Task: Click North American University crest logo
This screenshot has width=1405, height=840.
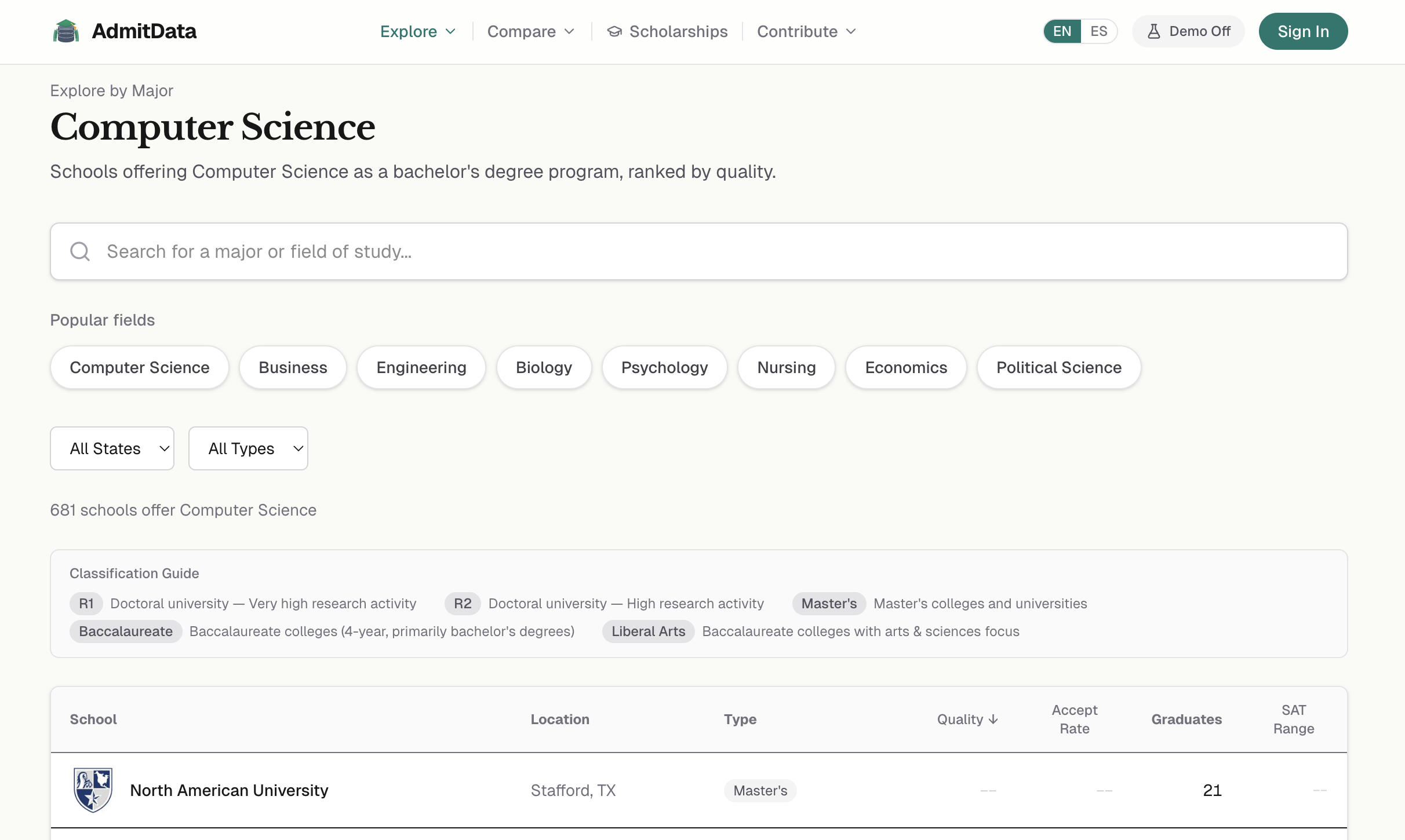Action: pyautogui.click(x=93, y=790)
